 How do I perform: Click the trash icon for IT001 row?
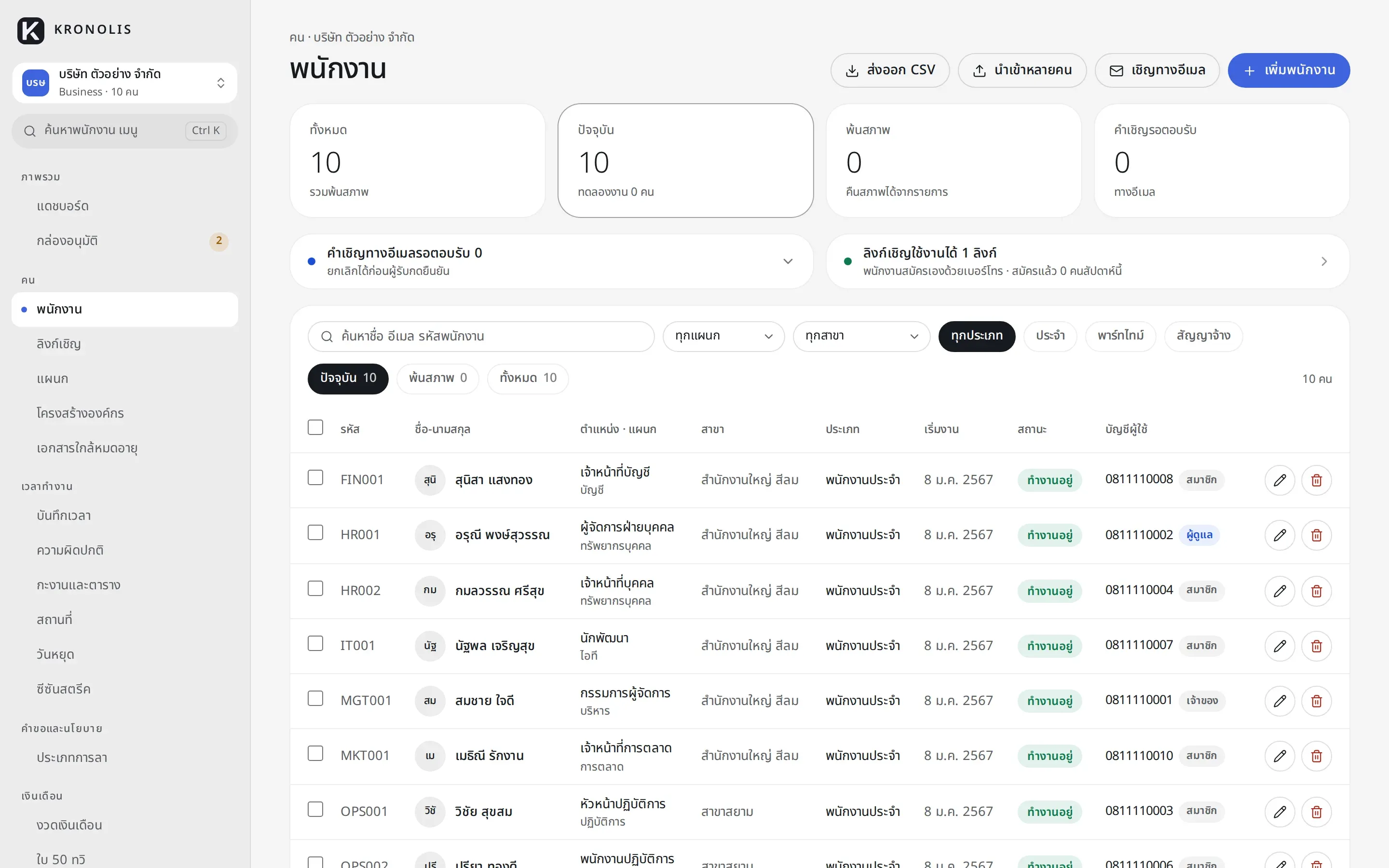point(1316,646)
